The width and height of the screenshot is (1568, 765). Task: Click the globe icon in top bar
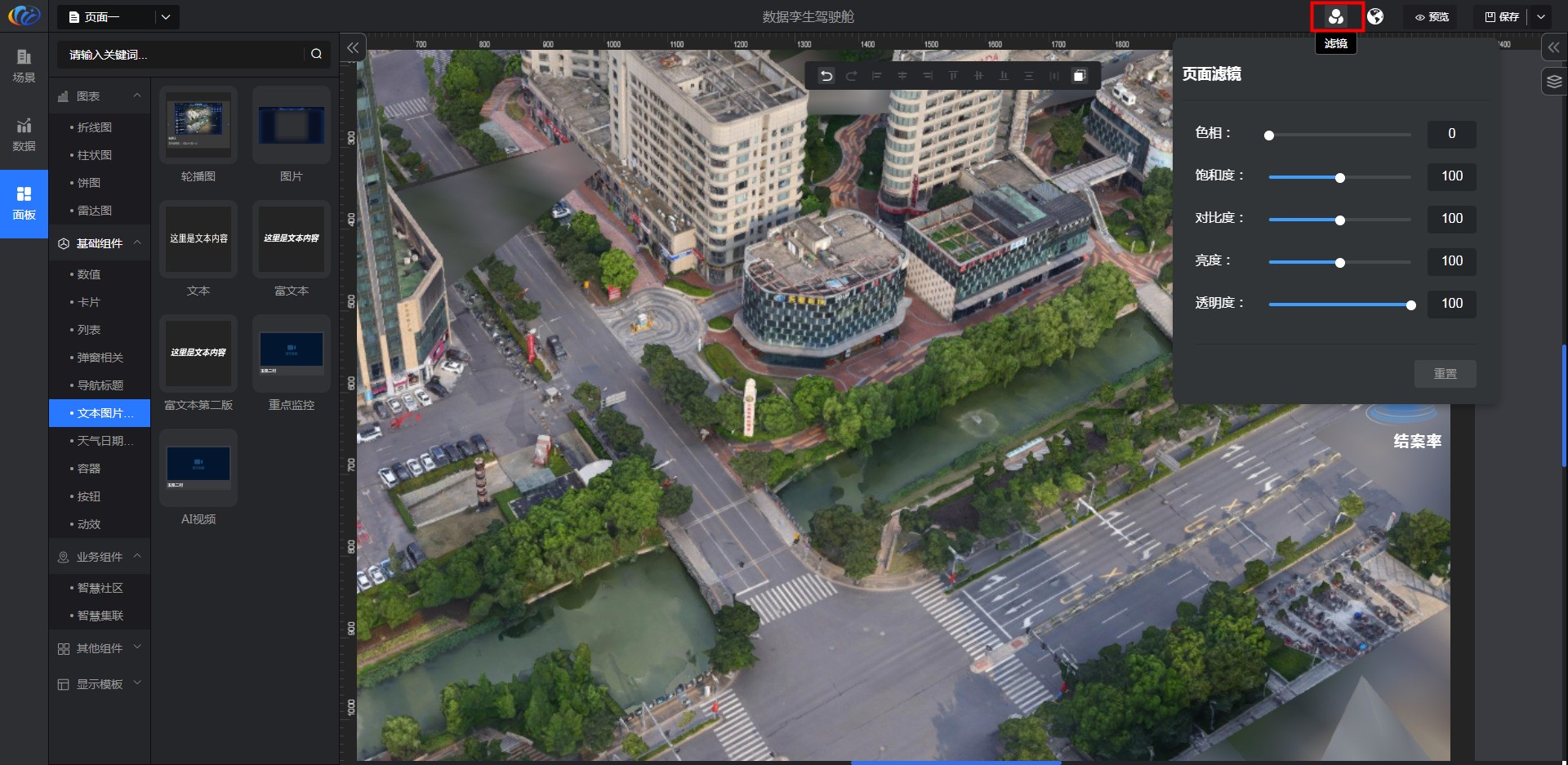click(x=1376, y=16)
